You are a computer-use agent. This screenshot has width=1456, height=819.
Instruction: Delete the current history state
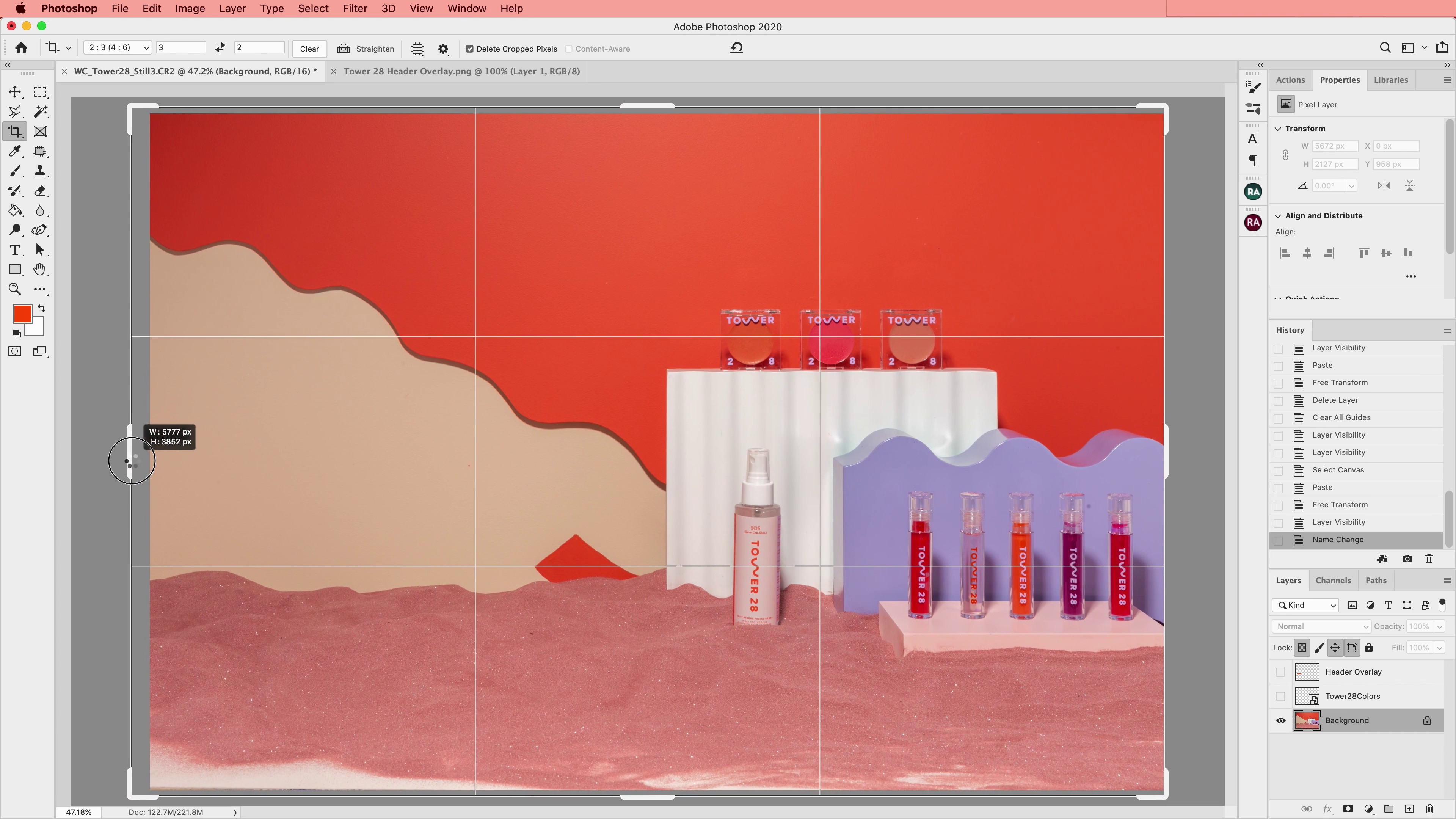click(x=1429, y=559)
